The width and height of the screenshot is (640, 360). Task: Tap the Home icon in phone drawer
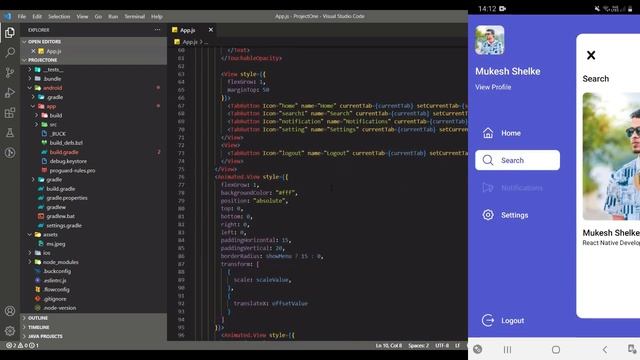[488, 133]
